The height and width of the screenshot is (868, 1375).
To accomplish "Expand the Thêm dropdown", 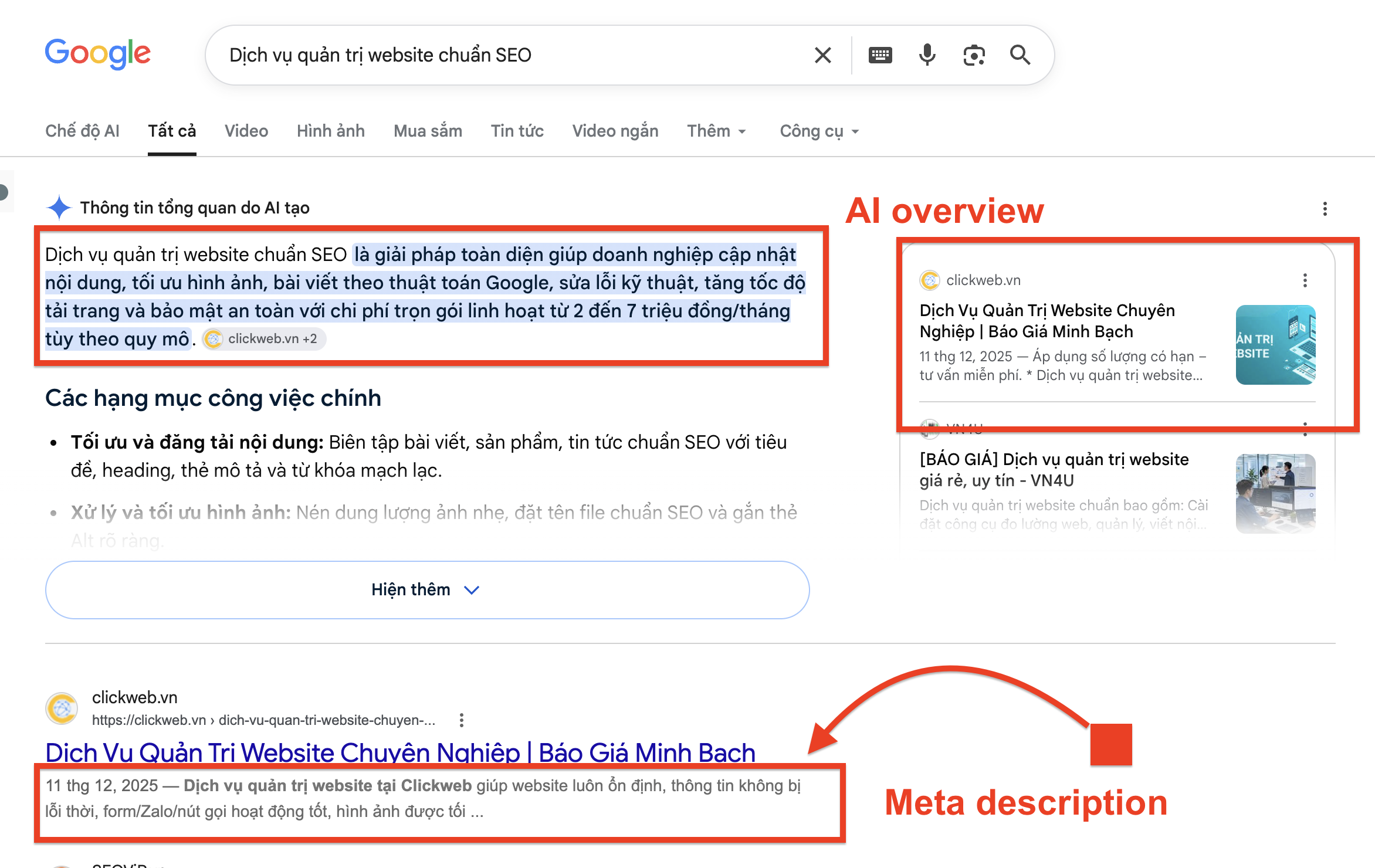I will tap(717, 131).
